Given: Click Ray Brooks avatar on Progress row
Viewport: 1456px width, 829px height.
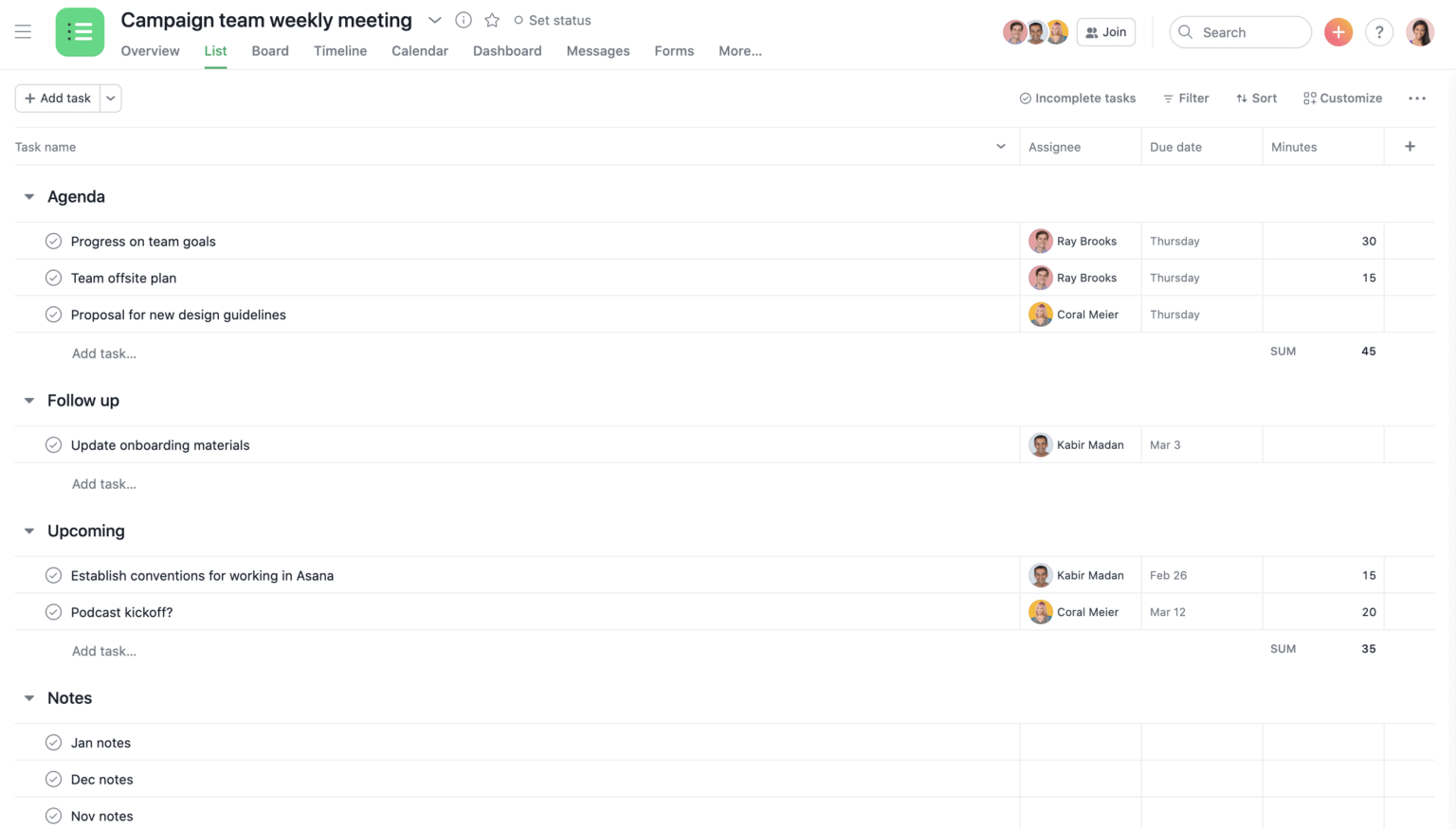Looking at the screenshot, I should [x=1041, y=241].
